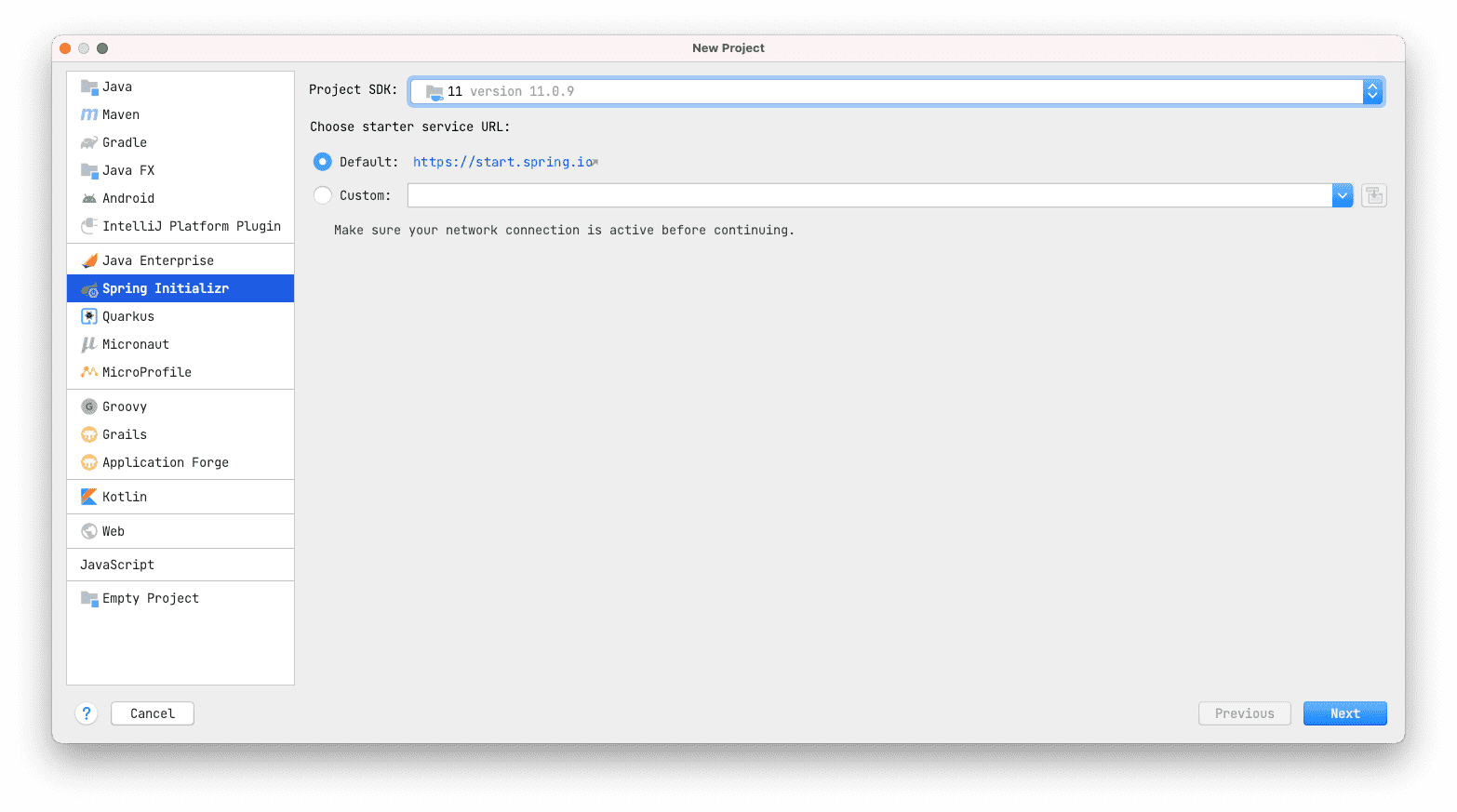
Task: Open the SDK version selector stepper
Action: [x=1372, y=91]
